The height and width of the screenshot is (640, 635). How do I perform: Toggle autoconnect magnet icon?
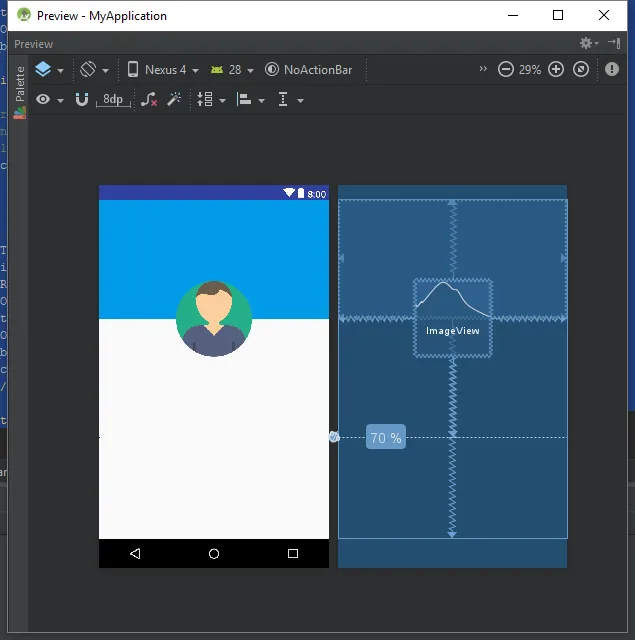(82, 100)
